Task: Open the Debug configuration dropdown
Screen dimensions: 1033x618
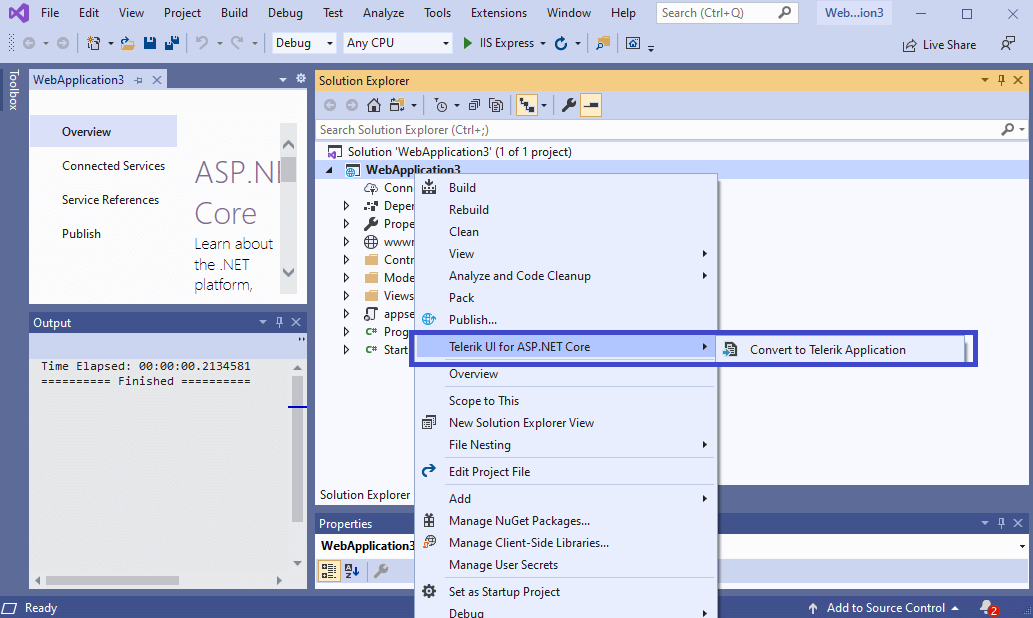Action: 303,43
